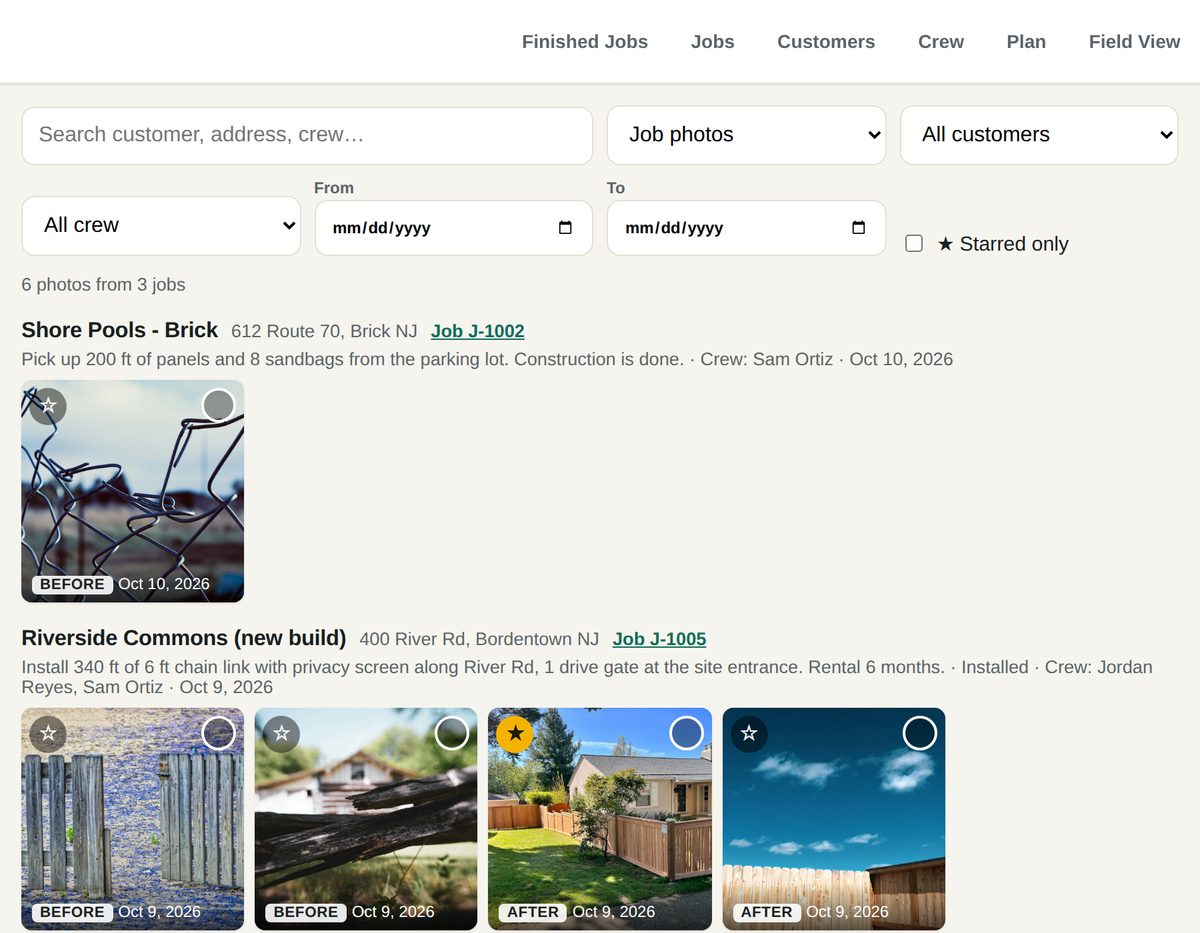Open the chain link fence before thumbnail
This screenshot has width=1200, height=933.
point(133,491)
